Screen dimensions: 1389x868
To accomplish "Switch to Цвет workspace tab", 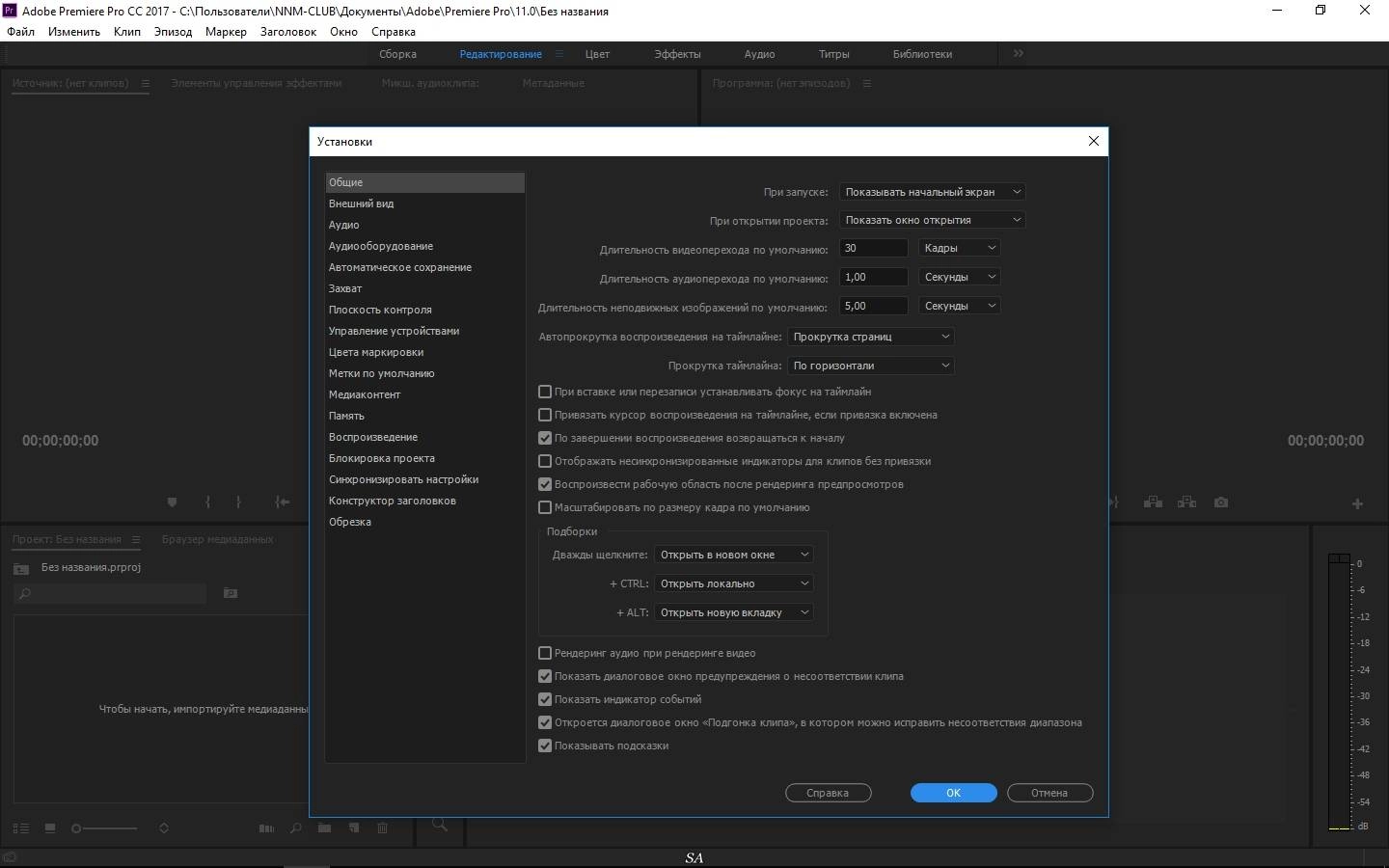I will [x=597, y=54].
